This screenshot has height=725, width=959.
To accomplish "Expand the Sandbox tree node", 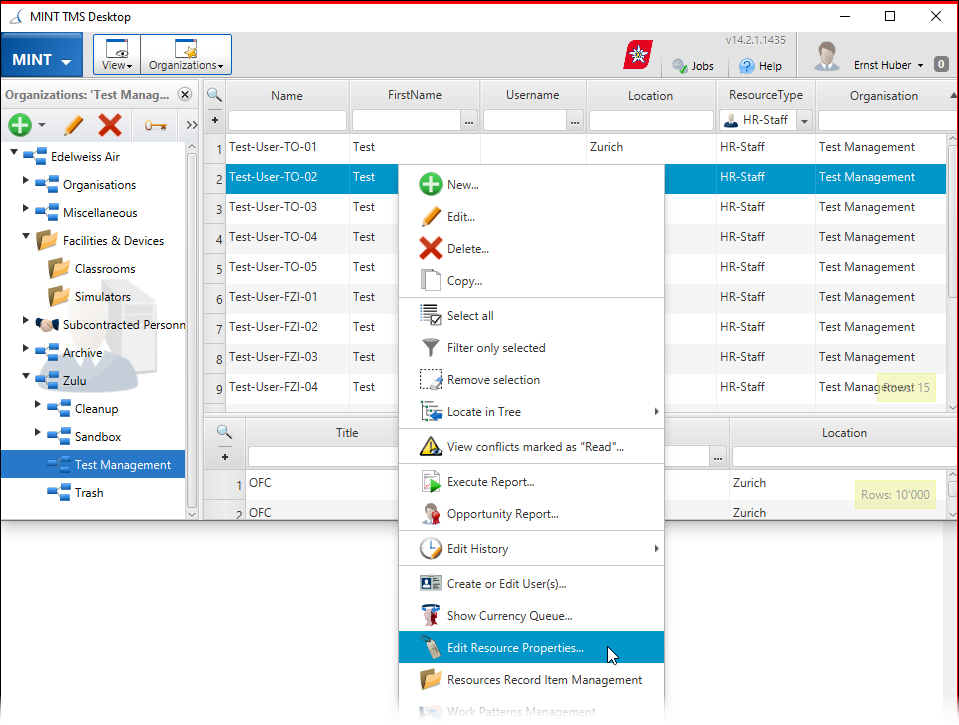I will 37,432.
